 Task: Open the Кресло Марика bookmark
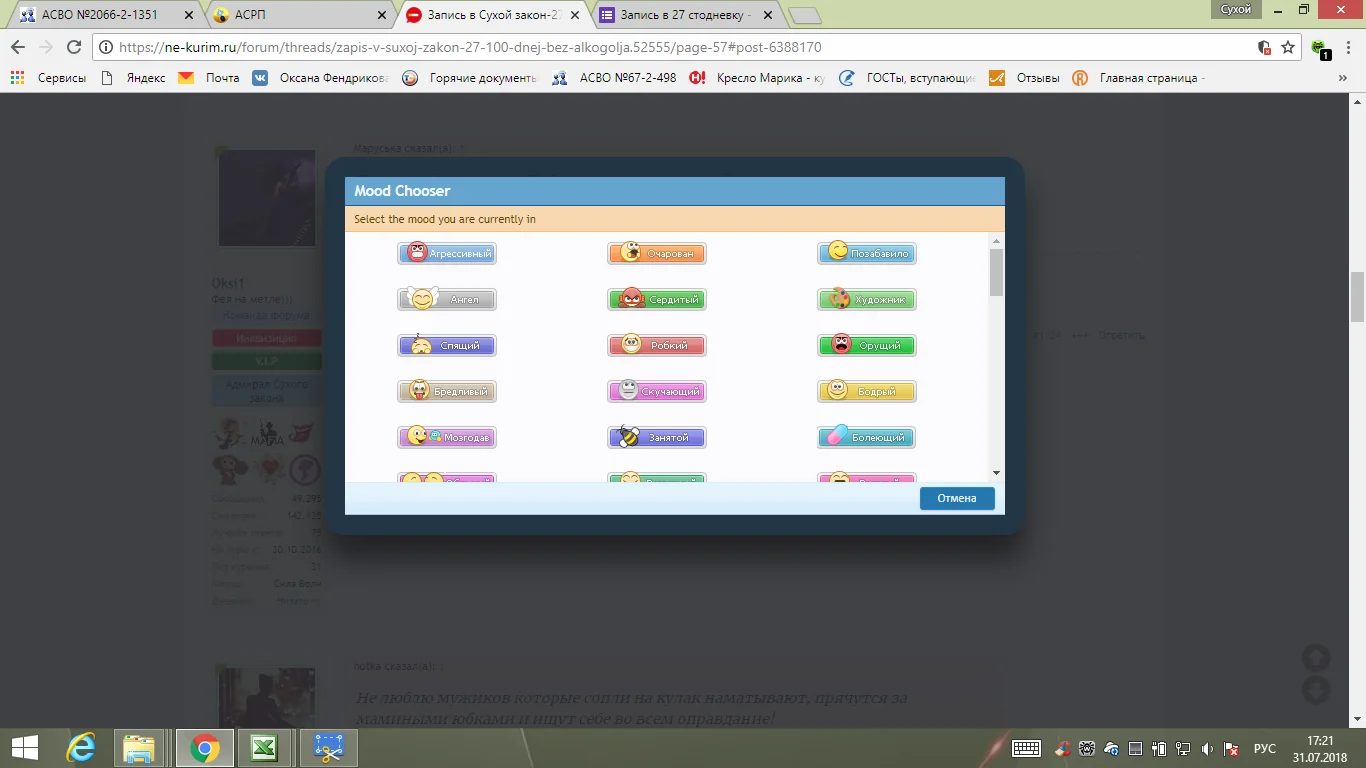[758, 78]
